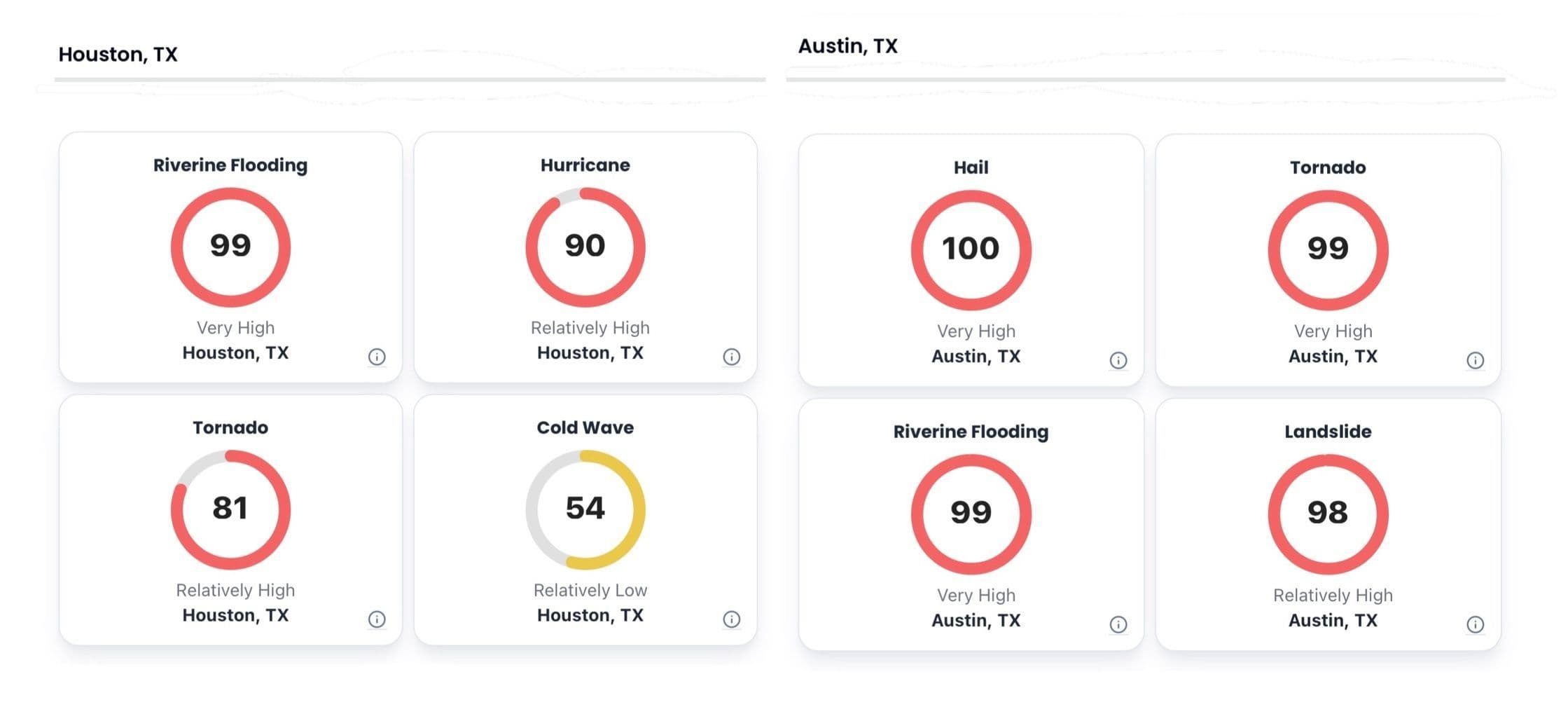Select the Very High rating on Hail card
Screen dimensions: 1568x714
click(x=976, y=330)
